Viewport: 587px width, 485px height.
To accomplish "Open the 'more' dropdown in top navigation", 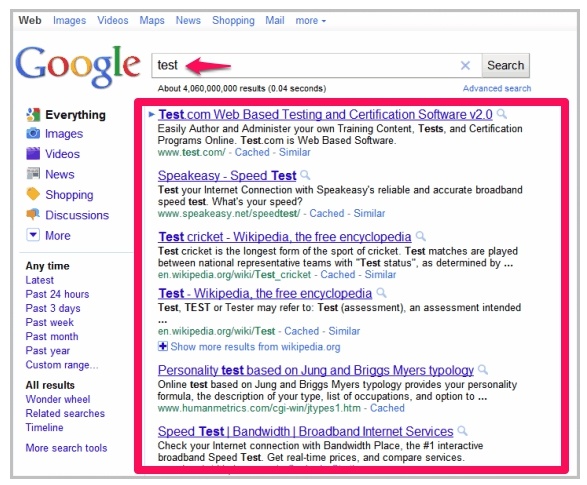I will 310,21.
